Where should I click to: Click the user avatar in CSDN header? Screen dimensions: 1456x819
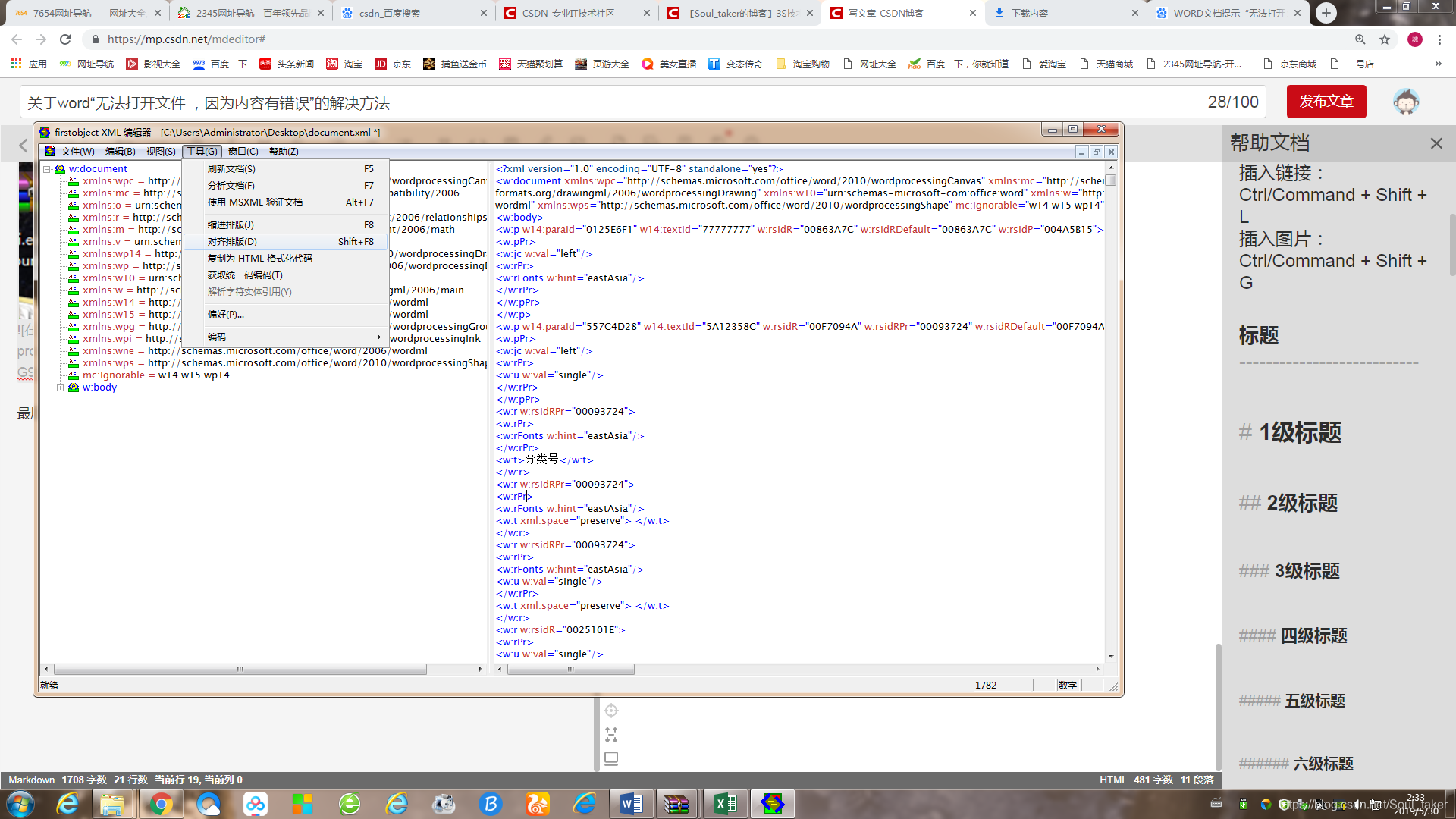click(x=1406, y=102)
